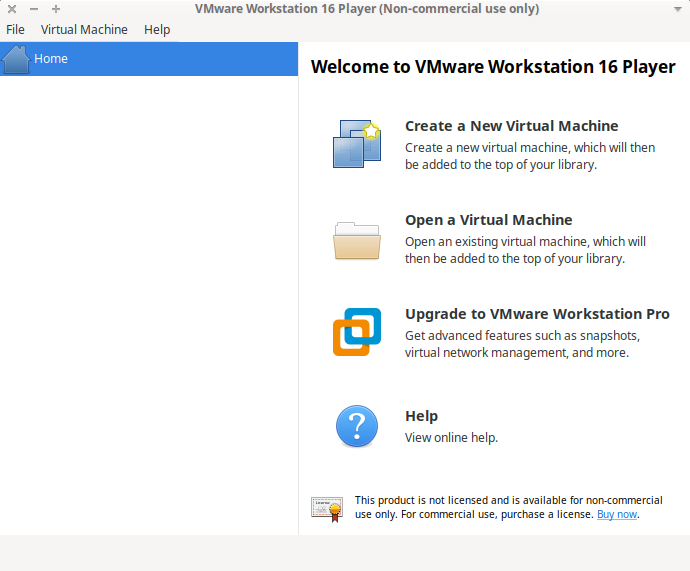Viewport: 690px width, 571px height.
Task: Click the 'View online help.' text
Action: click(x=451, y=438)
